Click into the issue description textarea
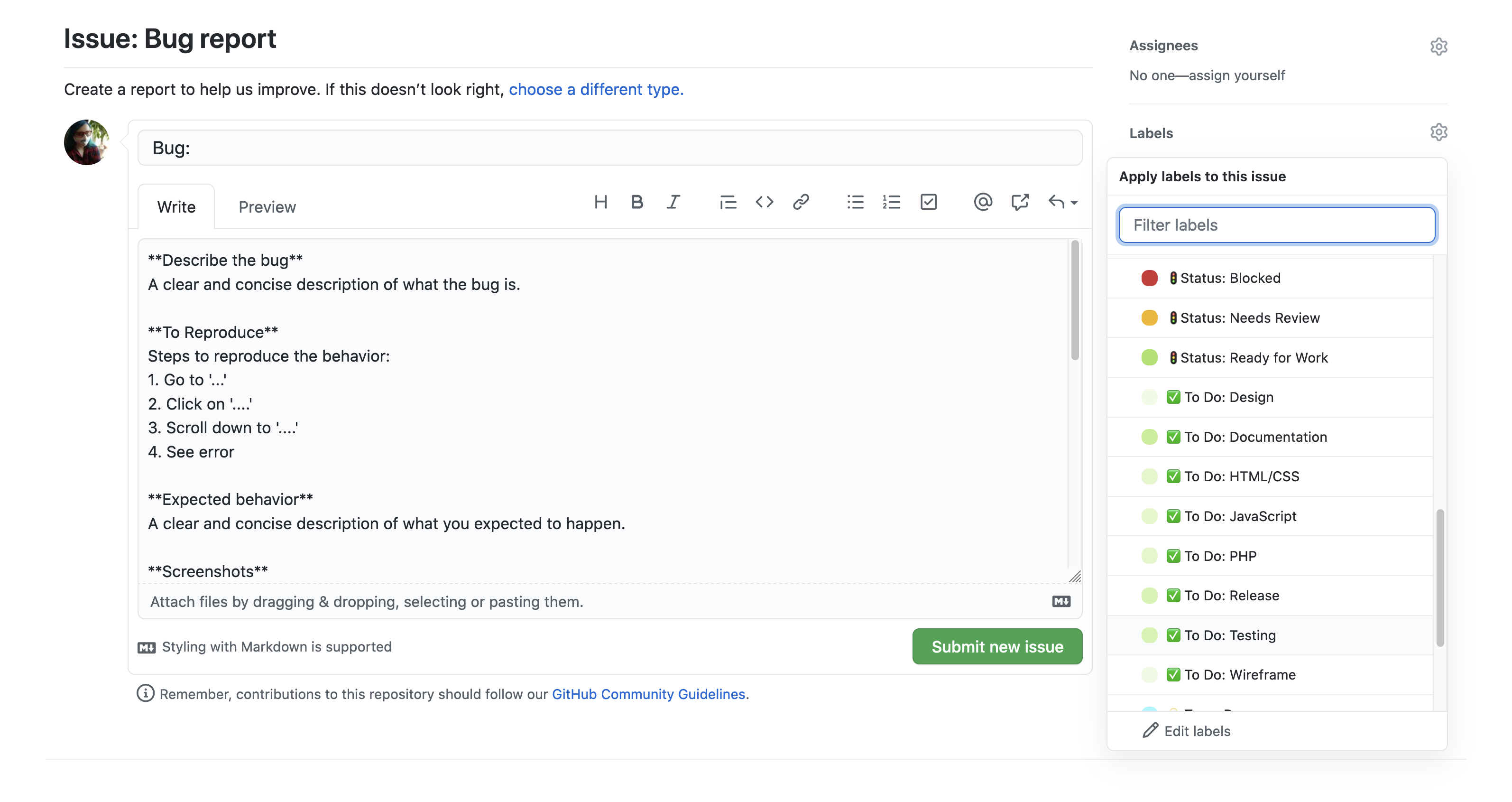The height and width of the screenshot is (802, 1512). (603, 411)
